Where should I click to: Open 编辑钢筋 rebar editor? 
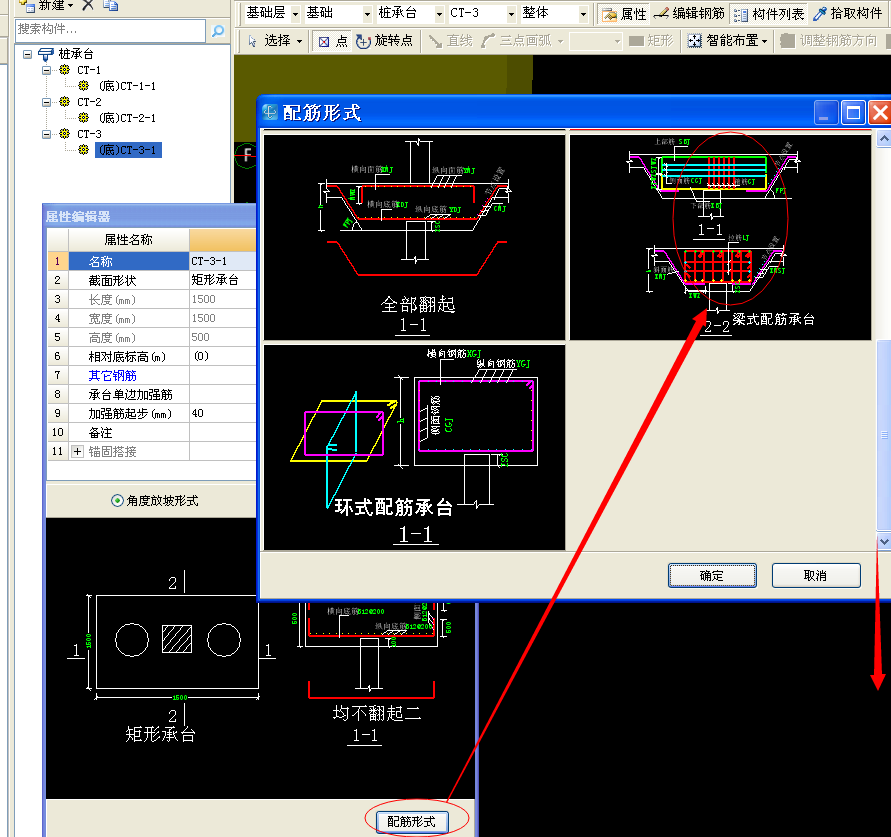689,14
